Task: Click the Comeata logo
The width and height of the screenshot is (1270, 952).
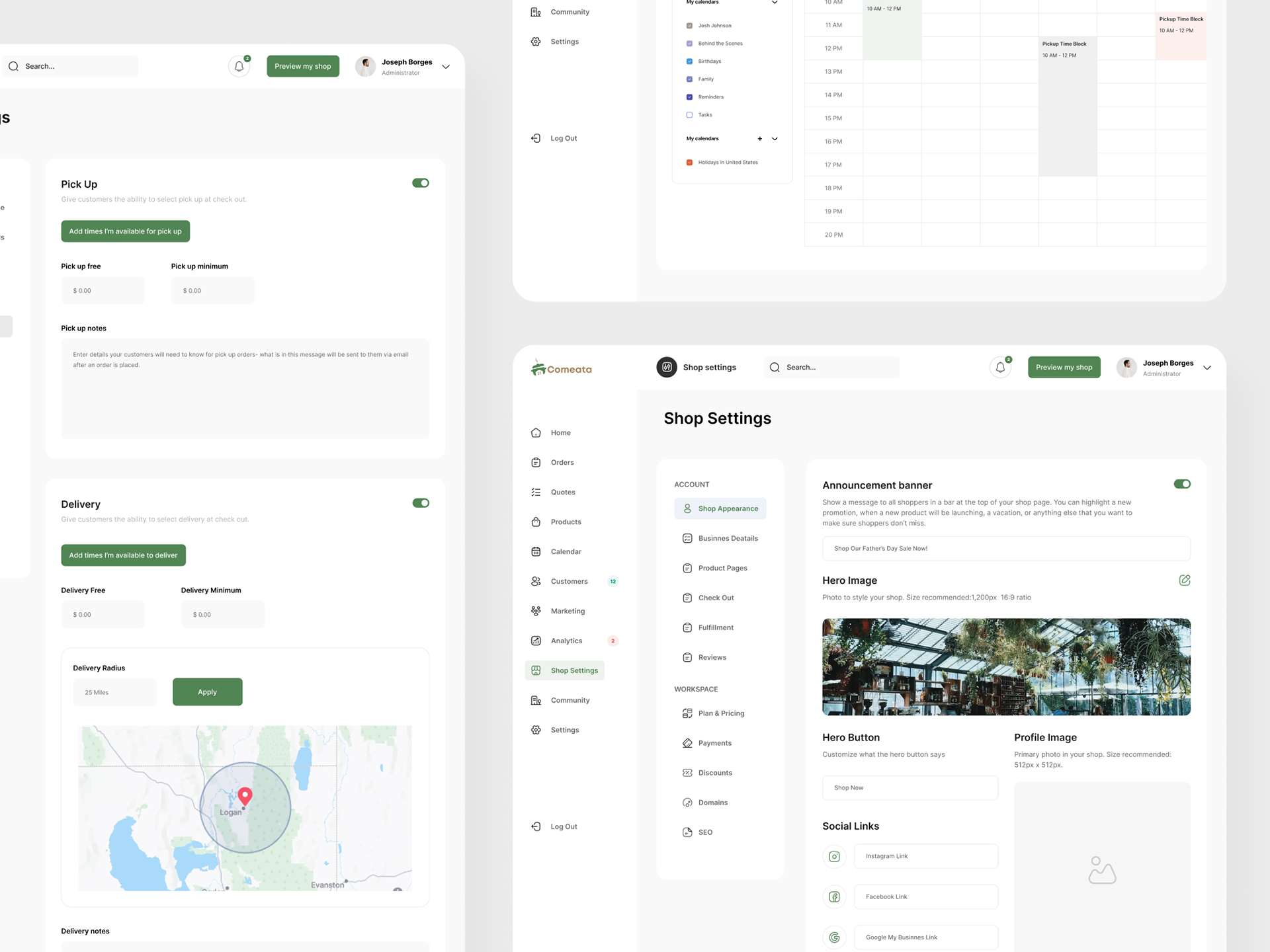Action: point(562,368)
